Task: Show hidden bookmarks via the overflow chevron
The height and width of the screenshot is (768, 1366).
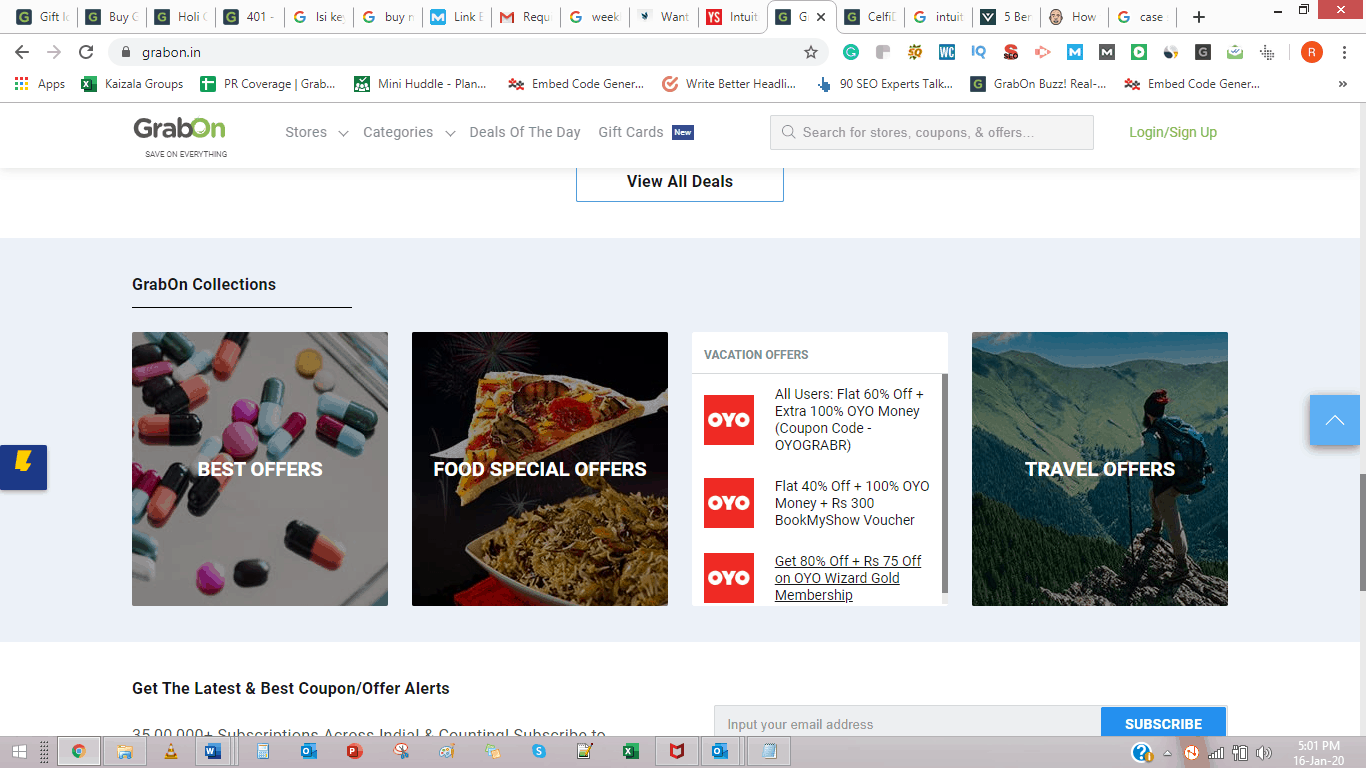Action: (x=1342, y=84)
